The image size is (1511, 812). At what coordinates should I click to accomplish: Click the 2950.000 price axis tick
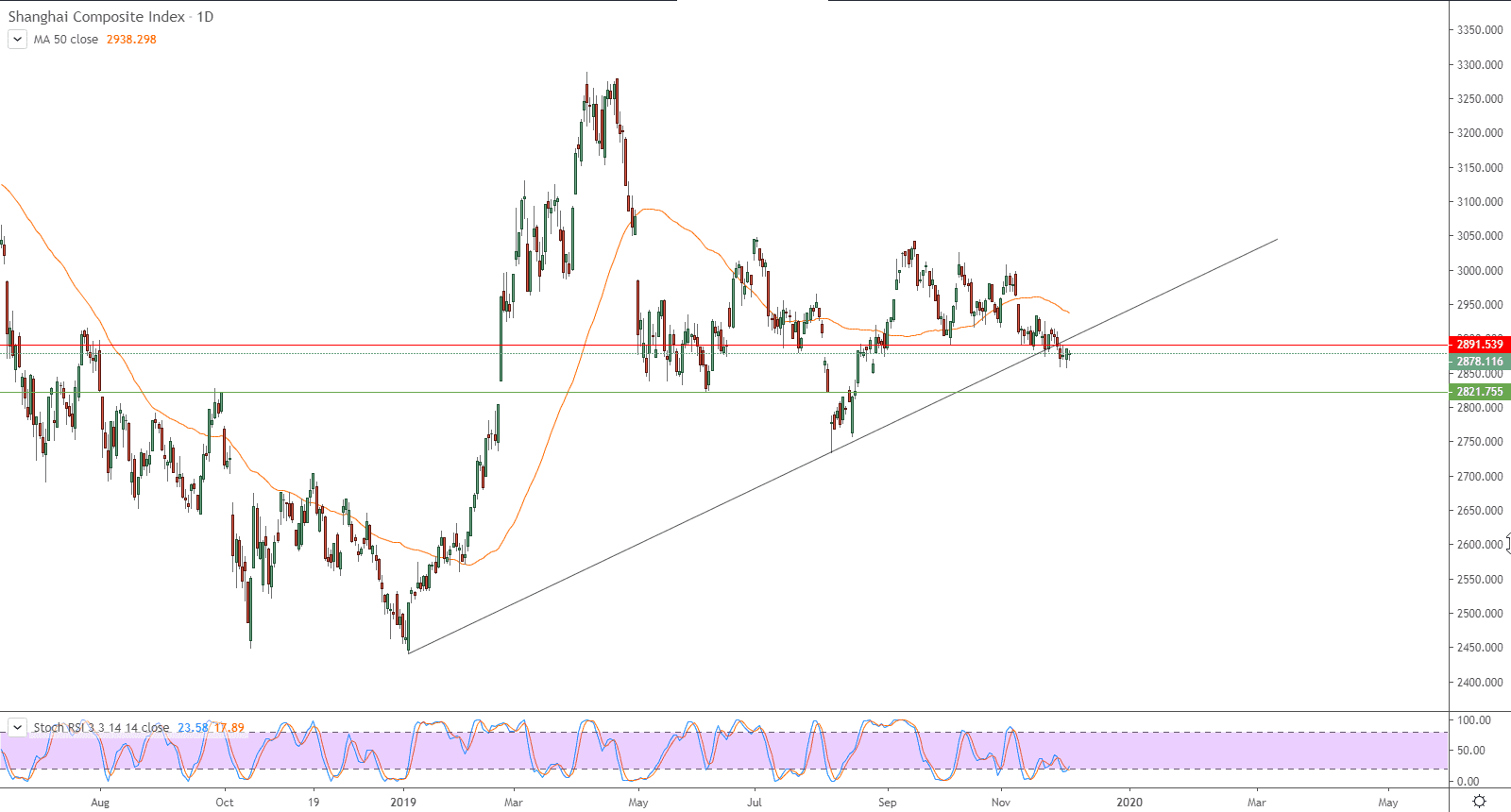click(x=1480, y=305)
